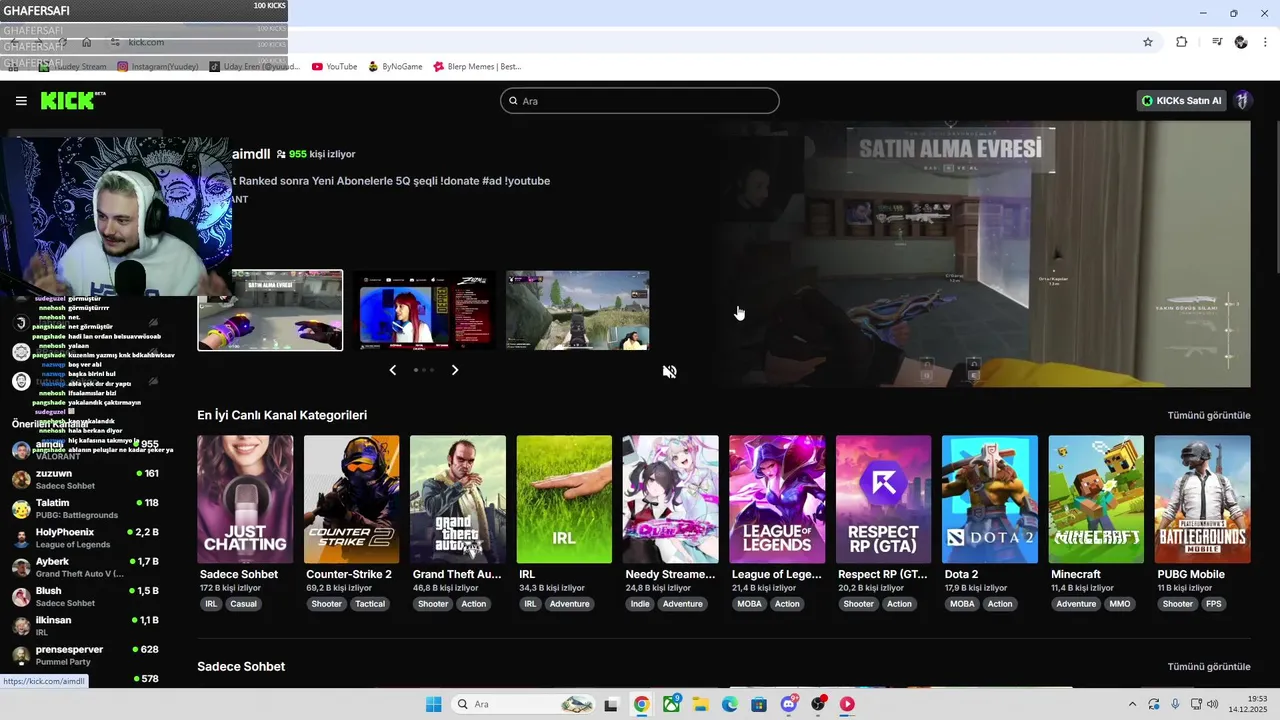1280x720 pixels.
Task: Open prensesperver channel in sidebar
Action: [x=86, y=655]
